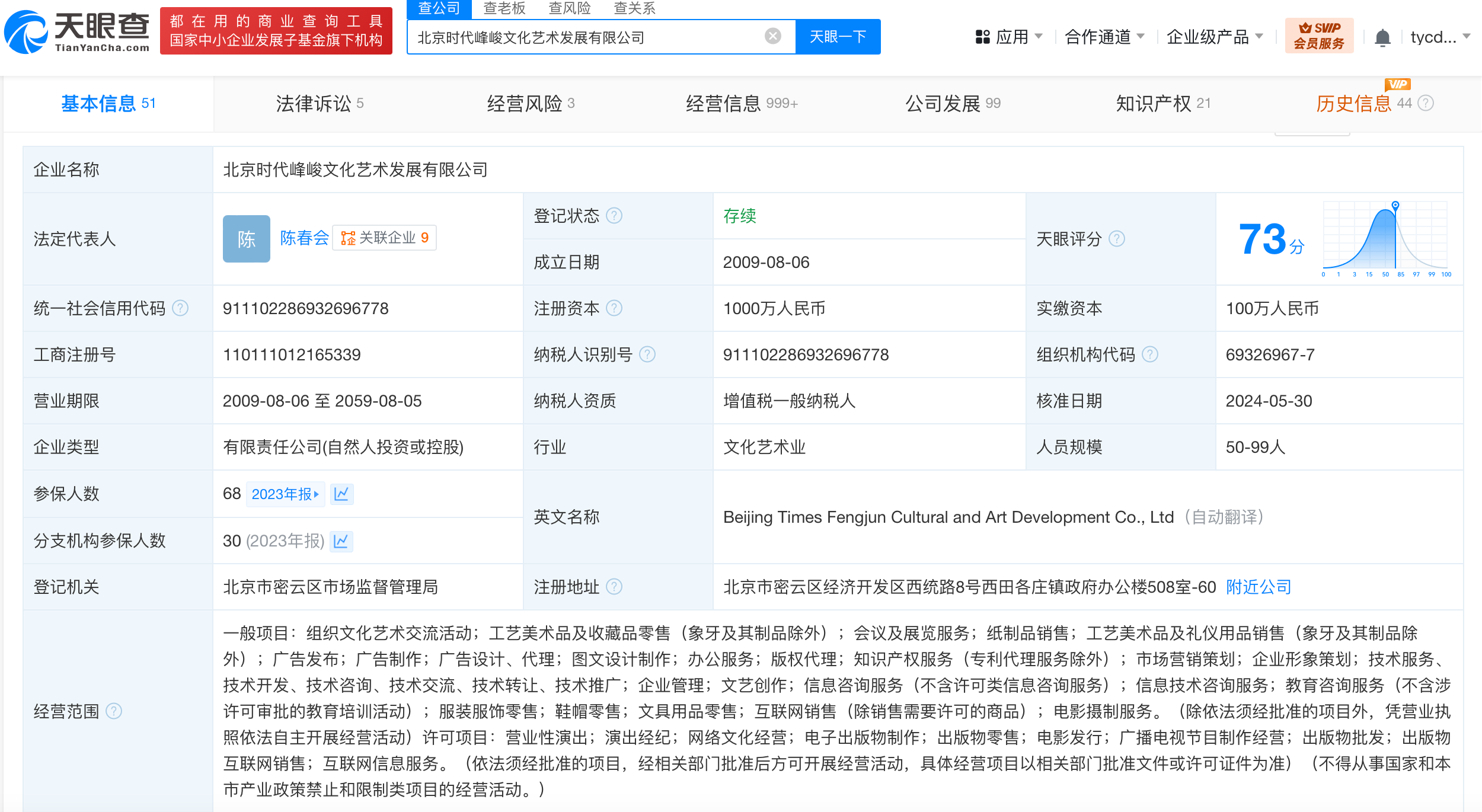This screenshot has height=812, width=1482.
Task: Click the 50-99人 staff size value
Action: [x=1256, y=447]
